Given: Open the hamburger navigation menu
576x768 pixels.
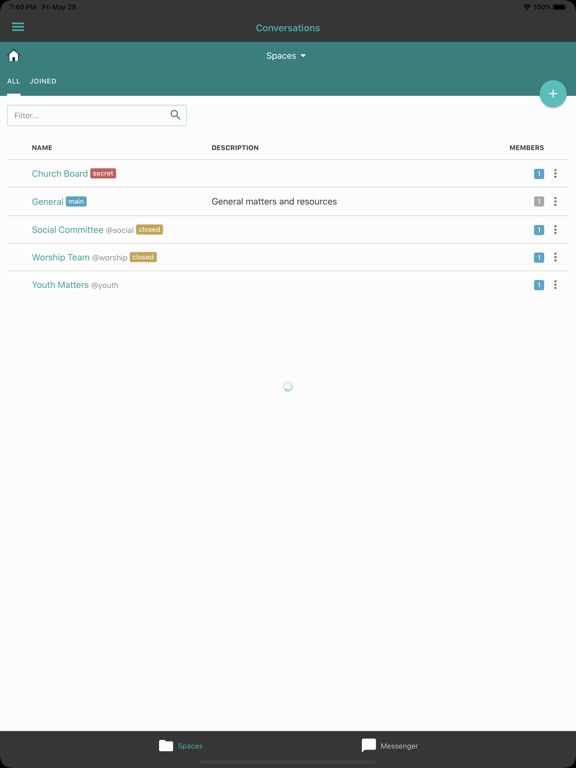Looking at the screenshot, I should pos(18,27).
